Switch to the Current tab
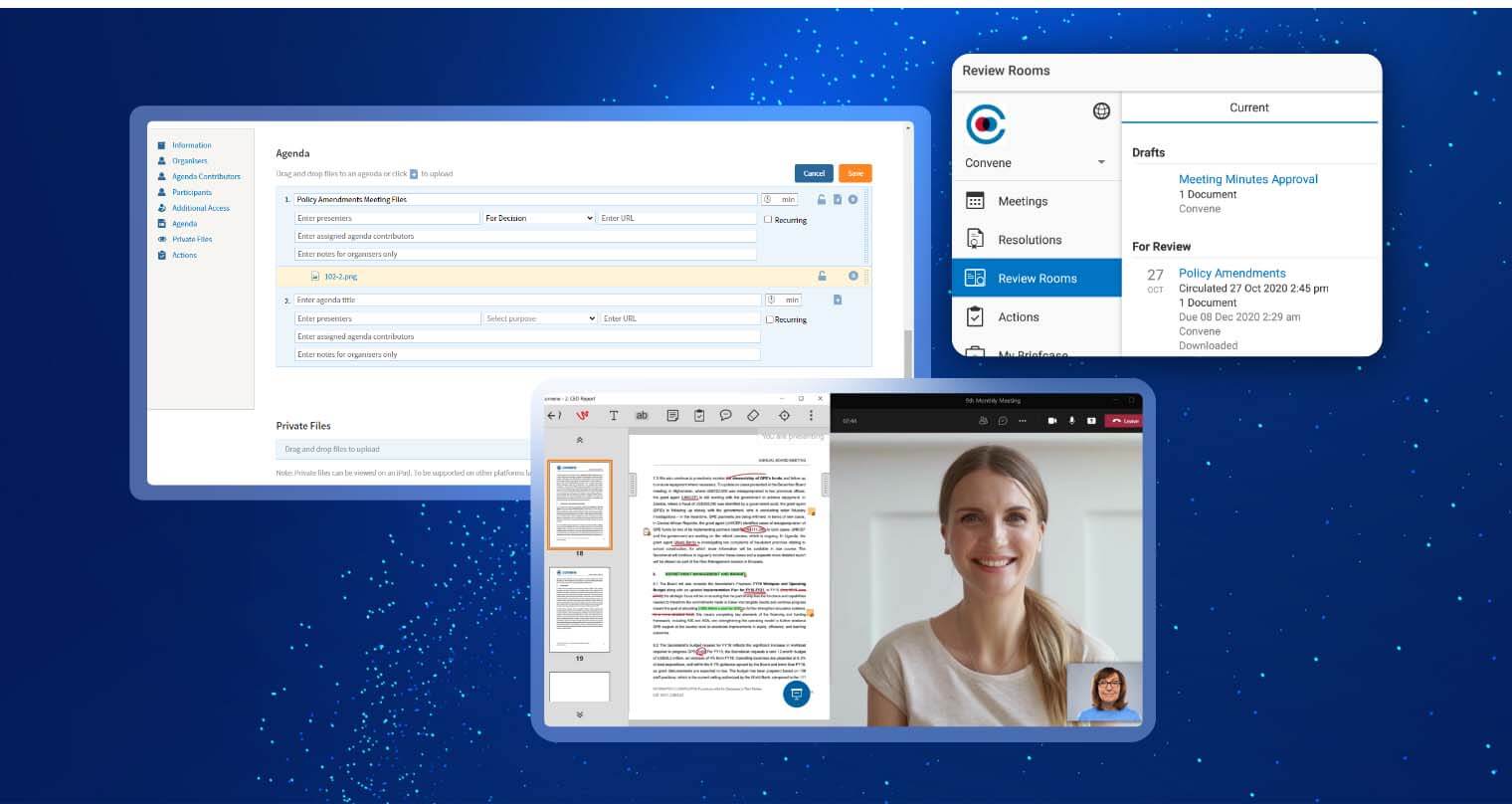 tap(1249, 107)
